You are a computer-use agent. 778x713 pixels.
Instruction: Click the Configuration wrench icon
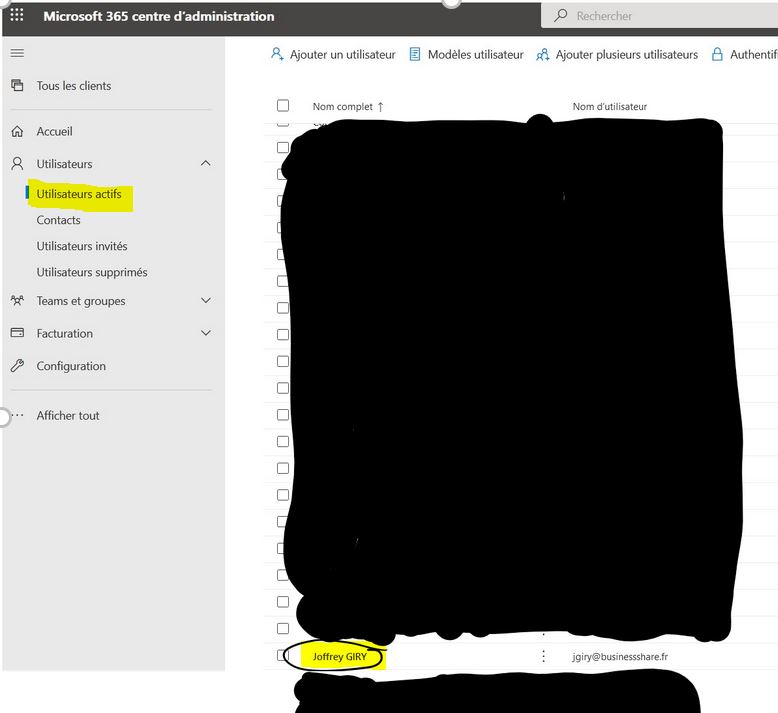pyautogui.click(x=17, y=366)
